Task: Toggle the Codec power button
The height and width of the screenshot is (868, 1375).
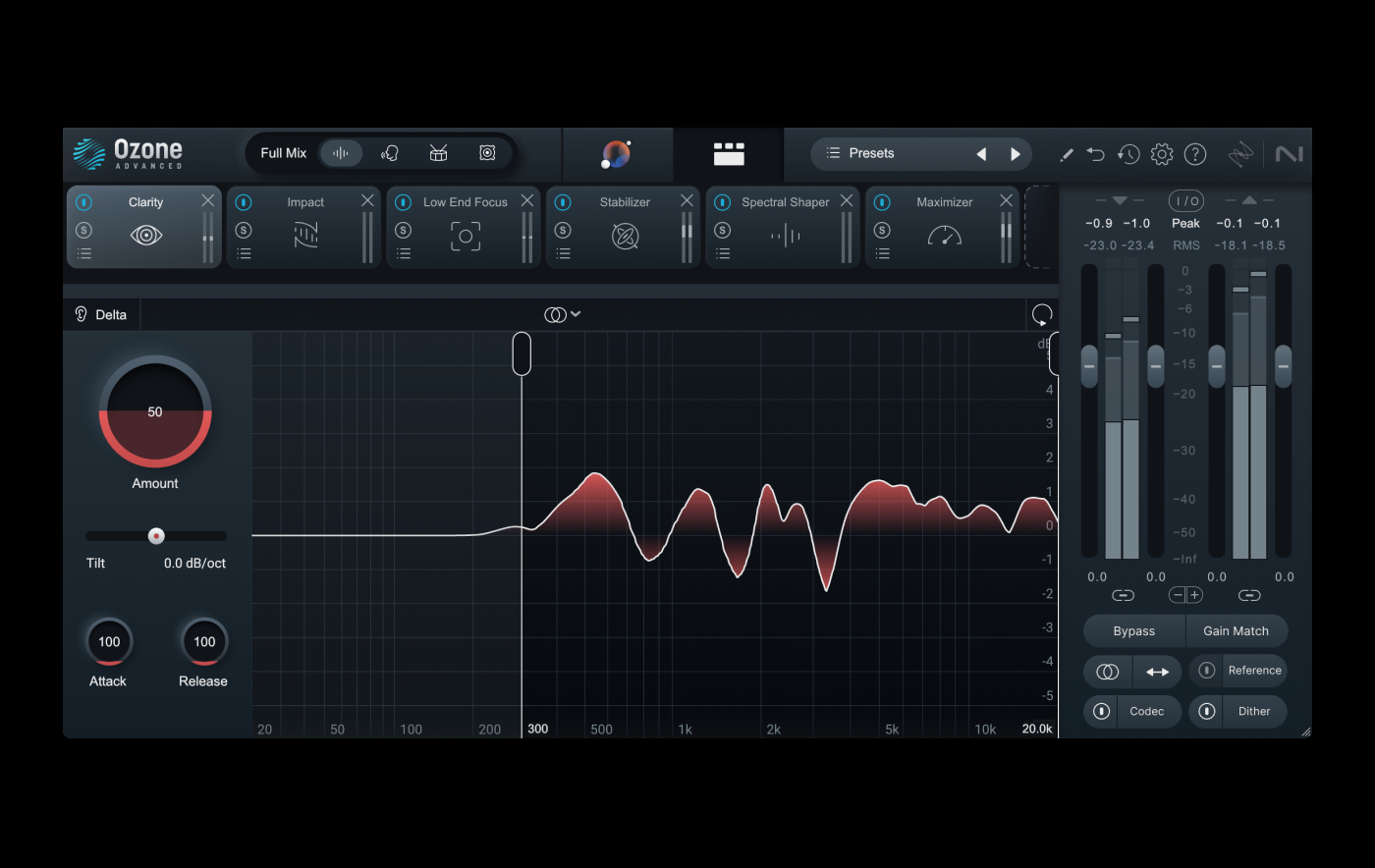Action: tap(1102, 712)
